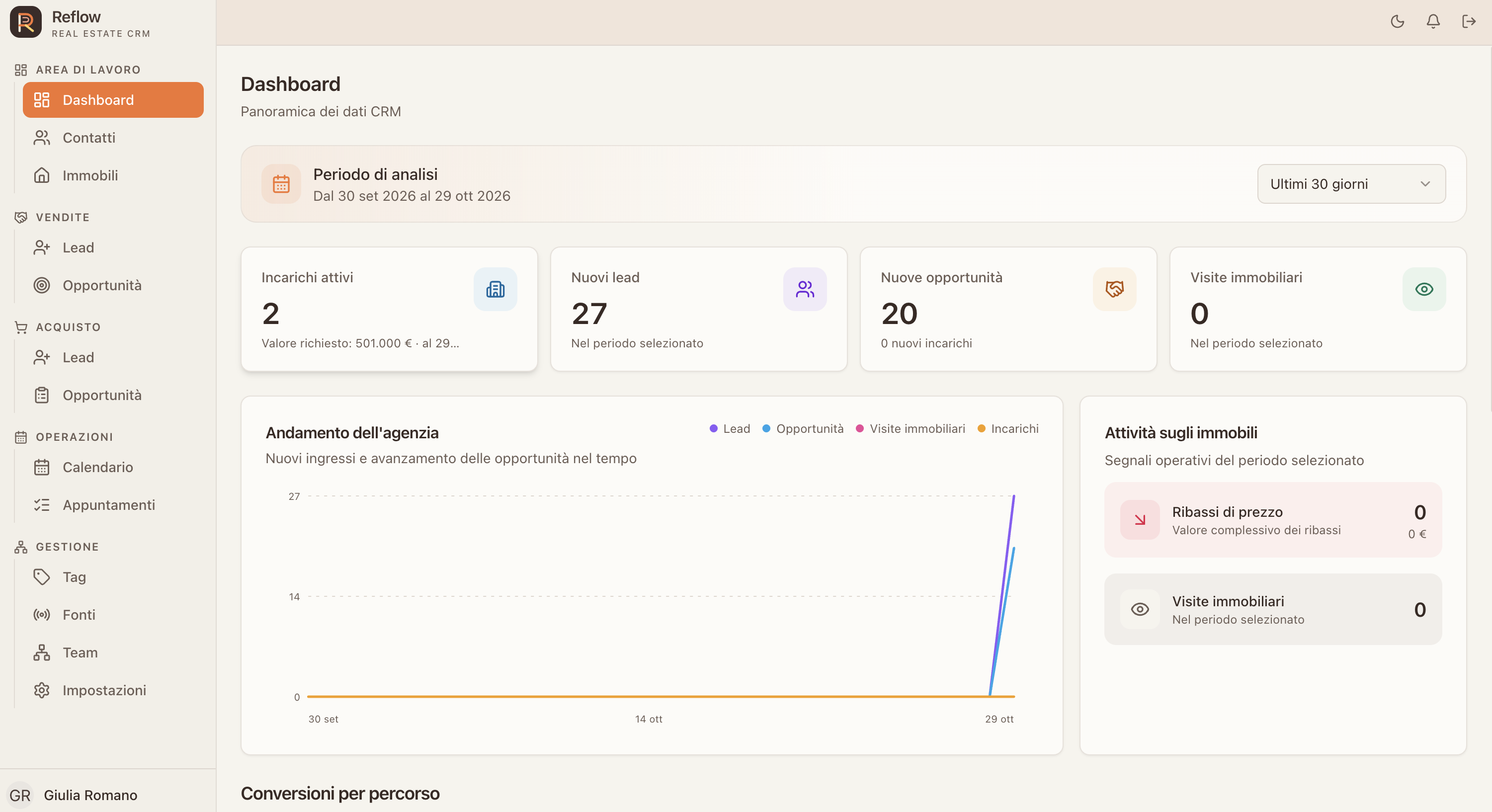Open the Giulia Romano user profile
1492x812 pixels.
(x=90, y=795)
